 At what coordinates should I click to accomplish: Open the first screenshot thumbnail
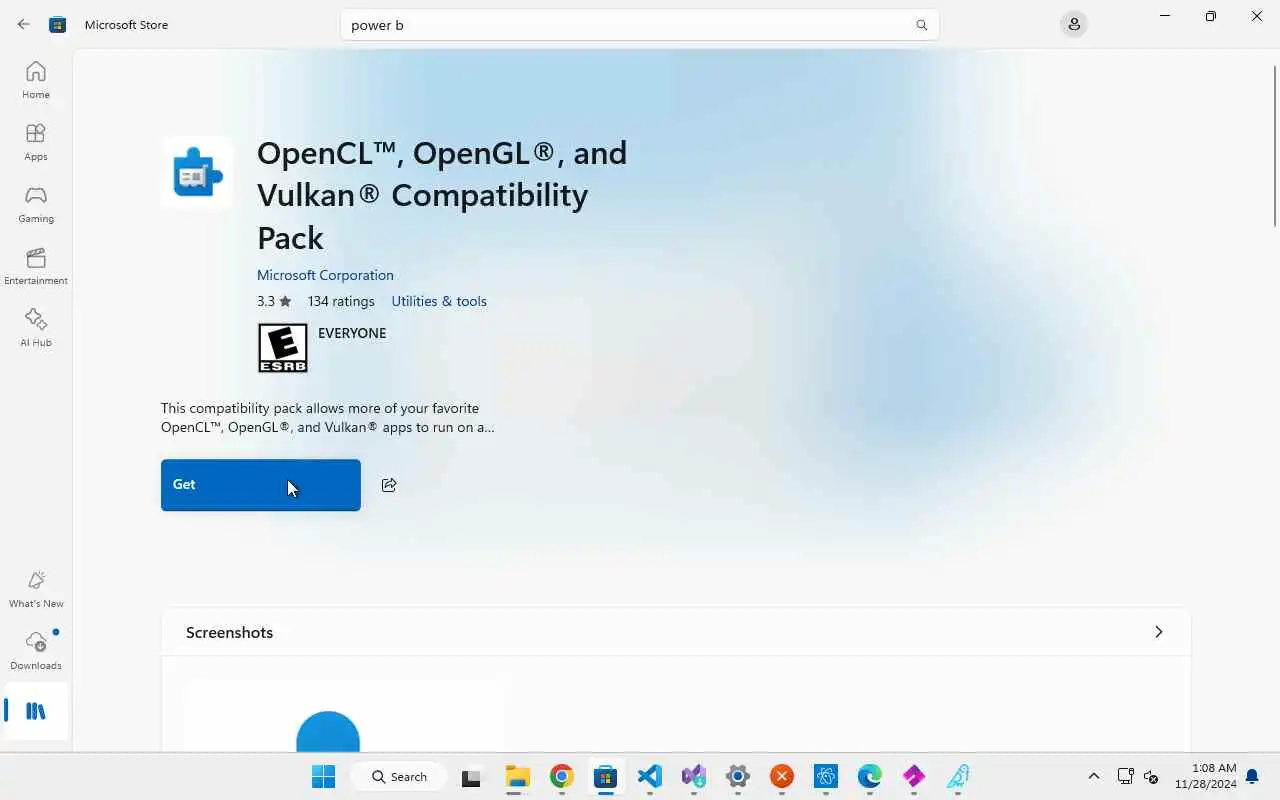(x=343, y=716)
